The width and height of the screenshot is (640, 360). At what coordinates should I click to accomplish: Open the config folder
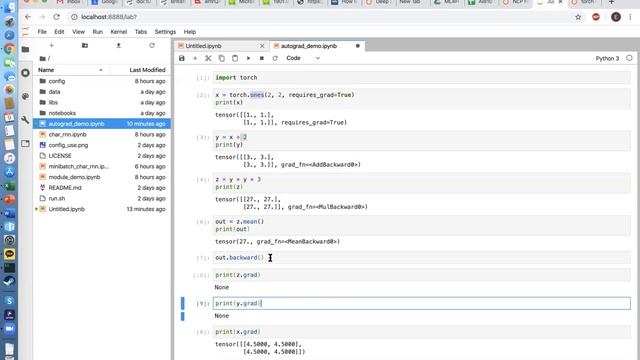tap(102, 81)
